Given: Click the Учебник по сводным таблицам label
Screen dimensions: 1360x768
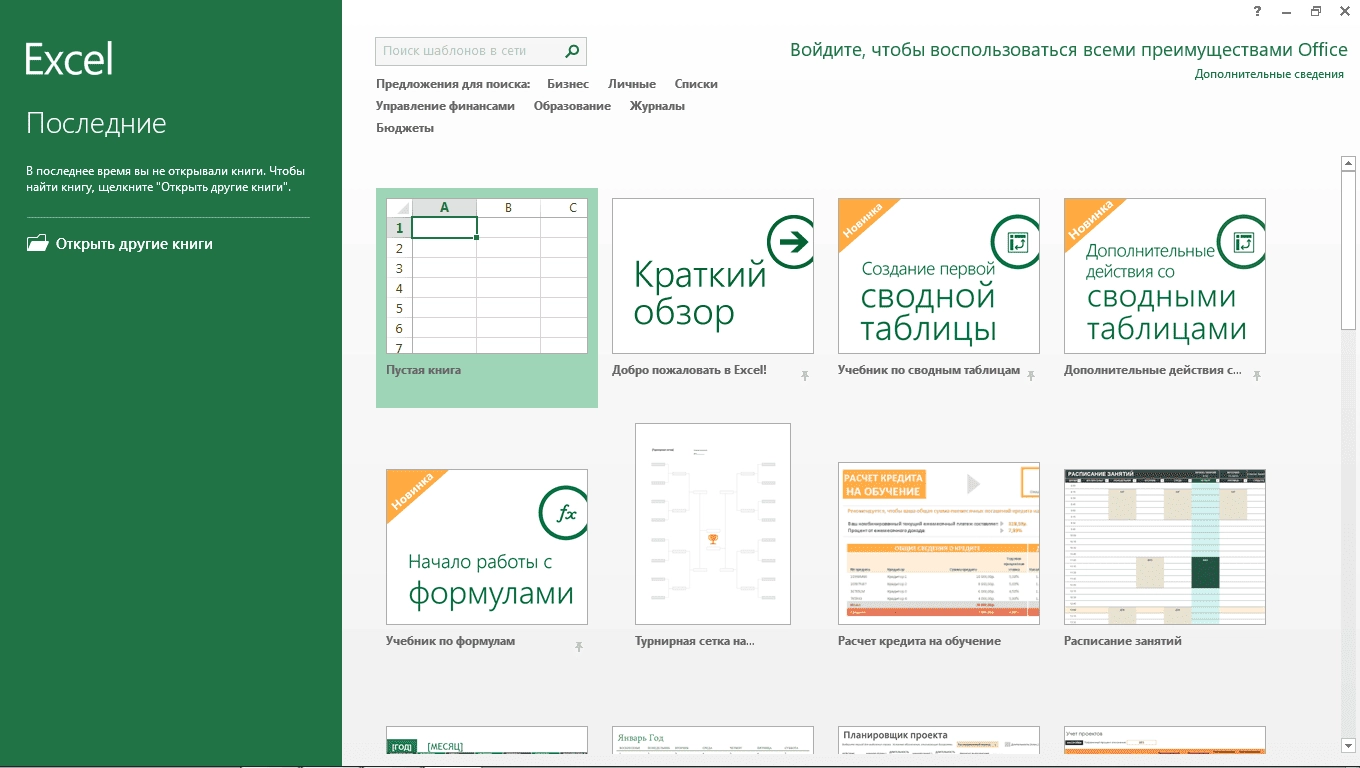Looking at the screenshot, I should tap(929, 370).
